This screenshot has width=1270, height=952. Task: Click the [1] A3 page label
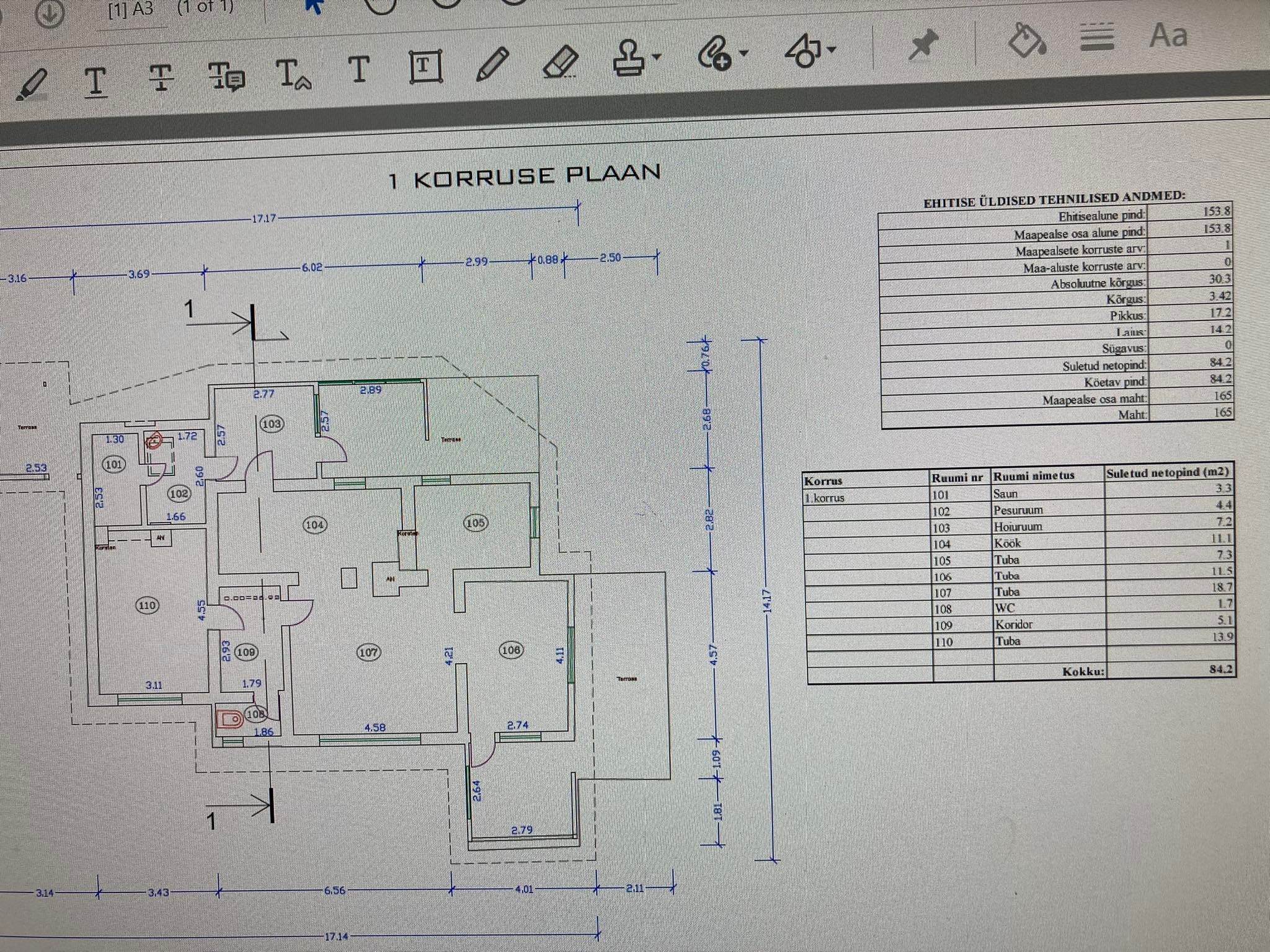click(x=130, y=11)
